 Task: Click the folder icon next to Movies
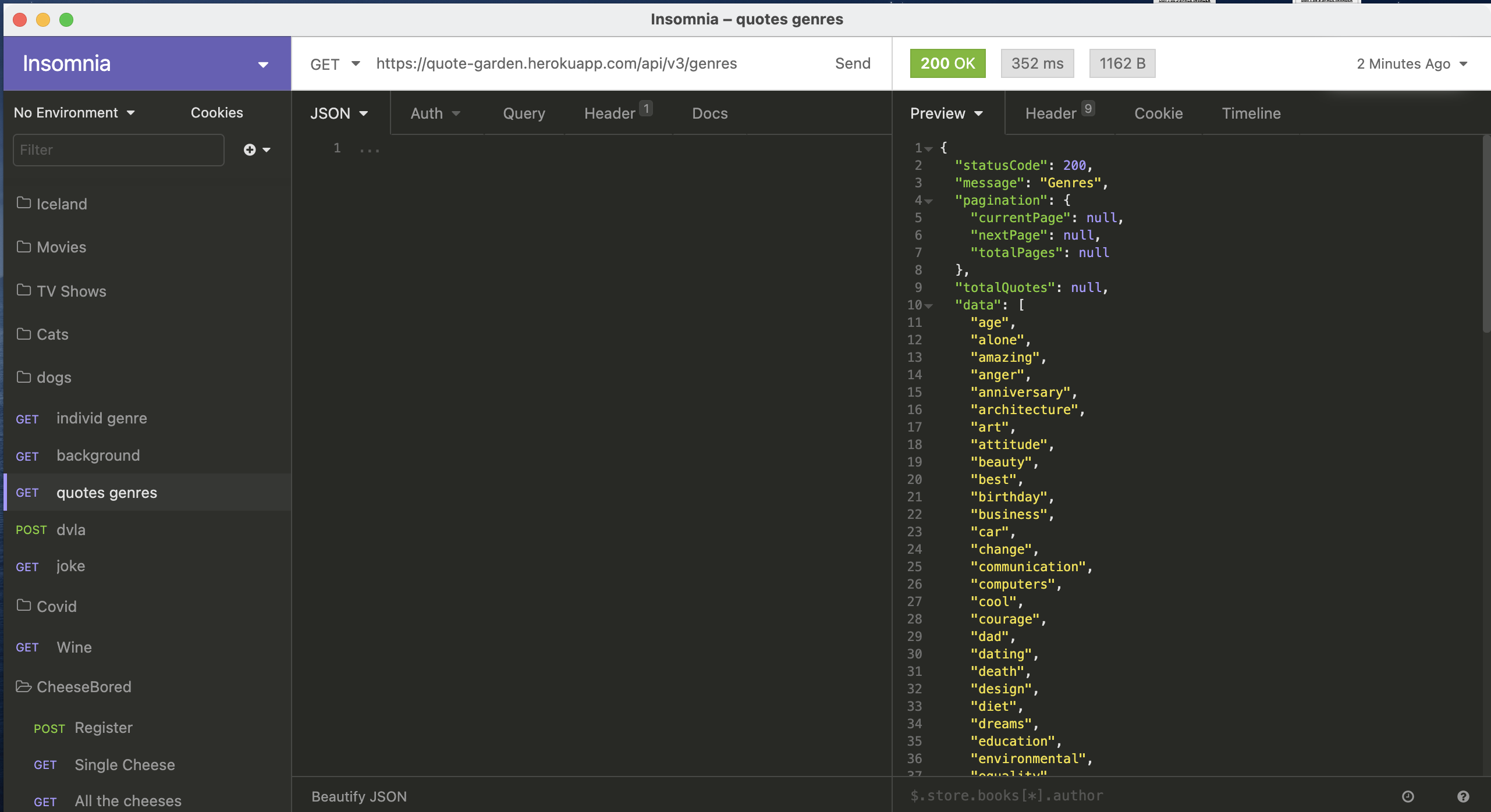pos(23,247)
